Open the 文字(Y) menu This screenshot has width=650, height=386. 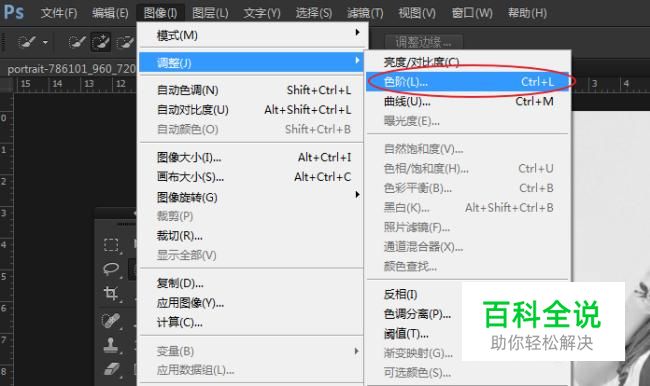(262, 13)
